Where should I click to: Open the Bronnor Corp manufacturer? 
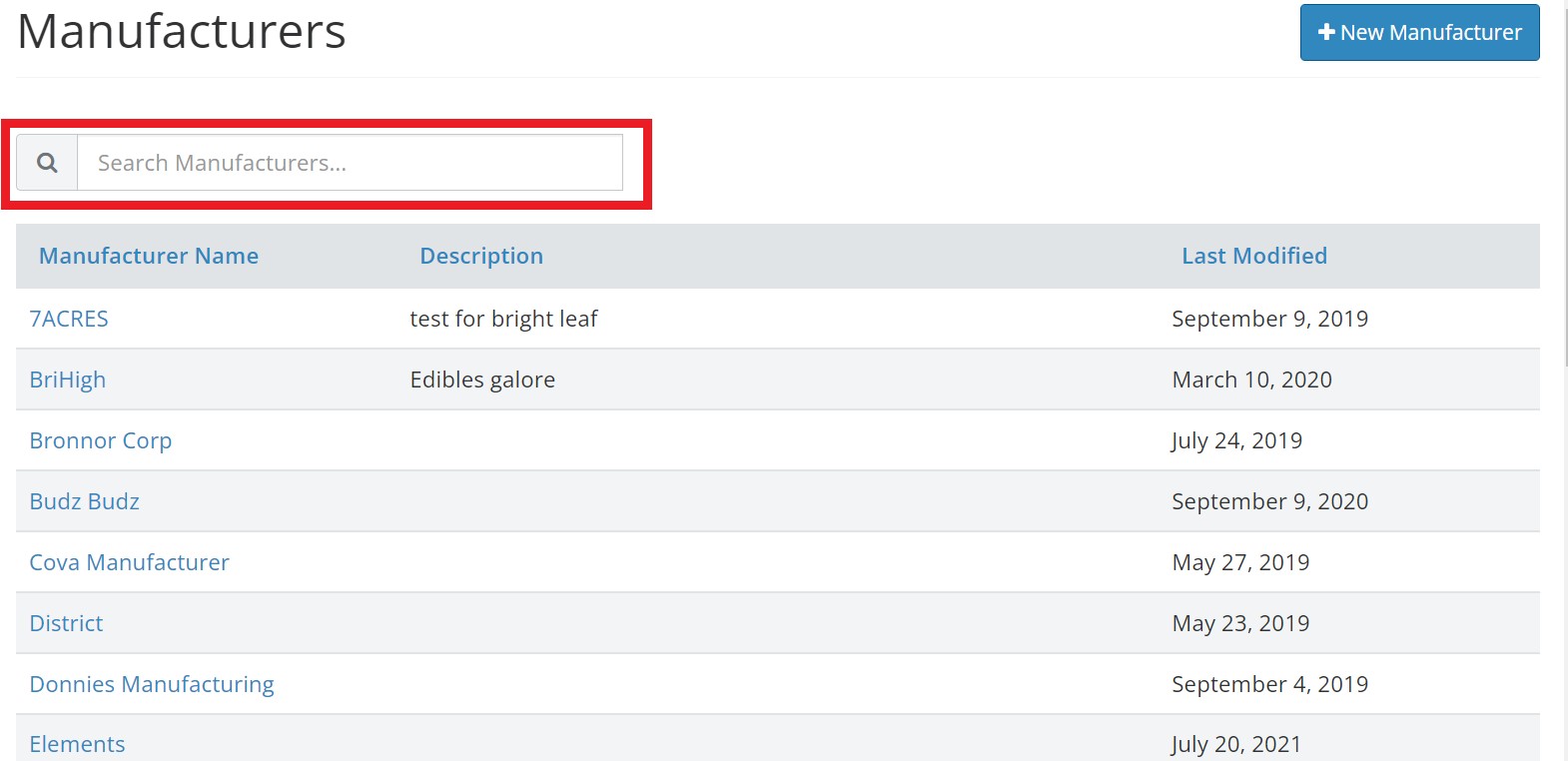click(x=101, y=440)
